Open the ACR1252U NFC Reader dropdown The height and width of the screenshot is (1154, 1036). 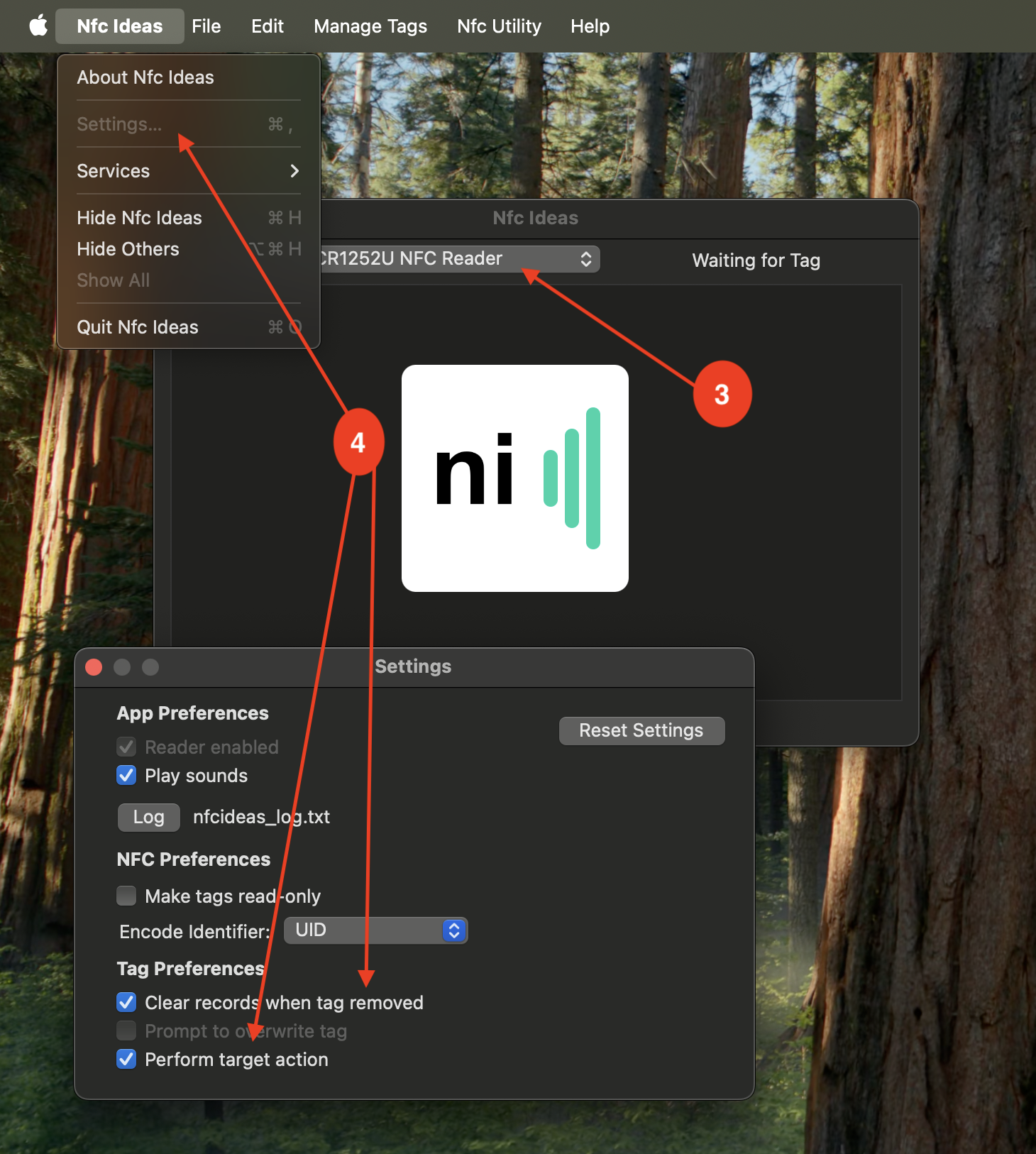pyautogui.click(x=454, y=259)
